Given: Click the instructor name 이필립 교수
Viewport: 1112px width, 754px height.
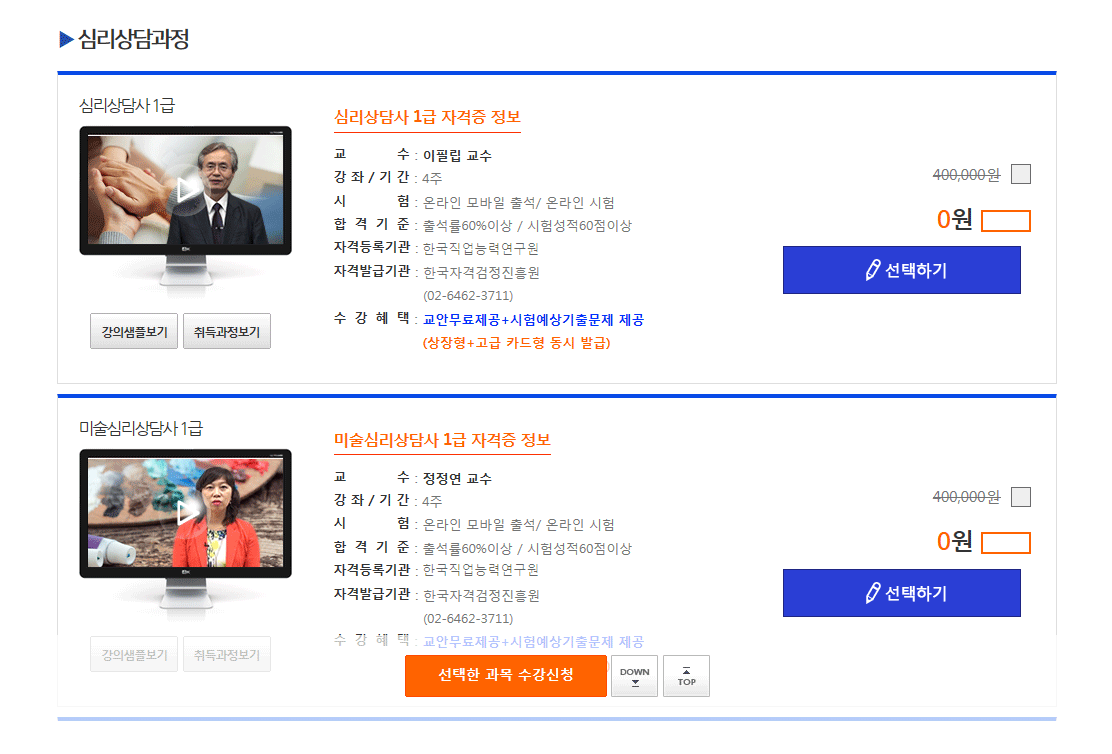Looking at the screenshot, I should pos(457,156).
